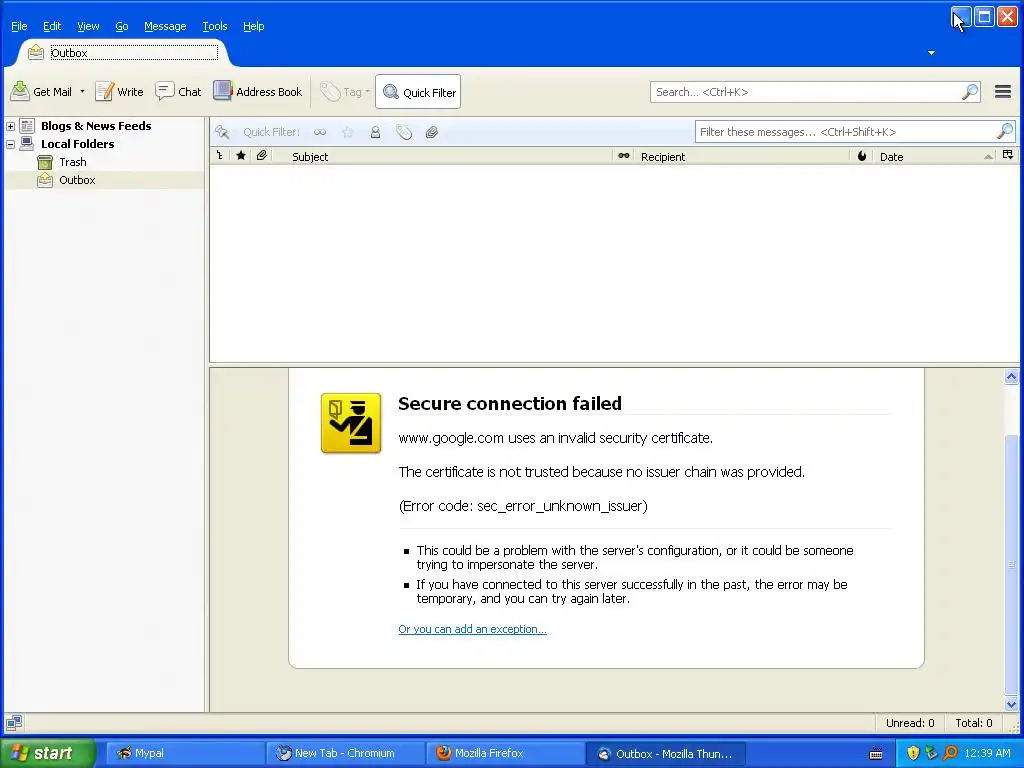Click the yellow security shield tray icon
Viewport: 1024px width, 768px height.
click(x=913, y=753)
